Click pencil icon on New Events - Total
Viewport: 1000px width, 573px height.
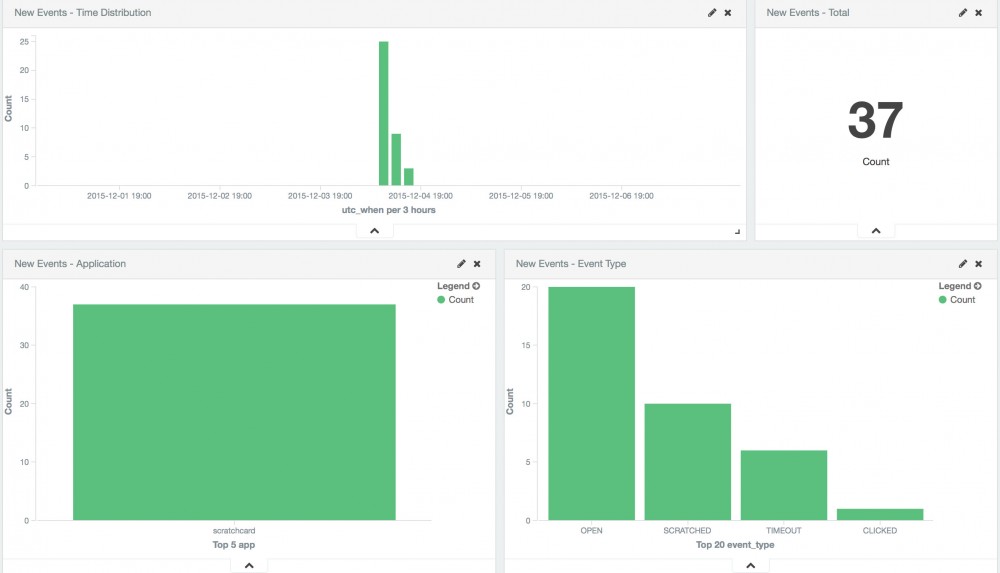[x=963, y=13]
